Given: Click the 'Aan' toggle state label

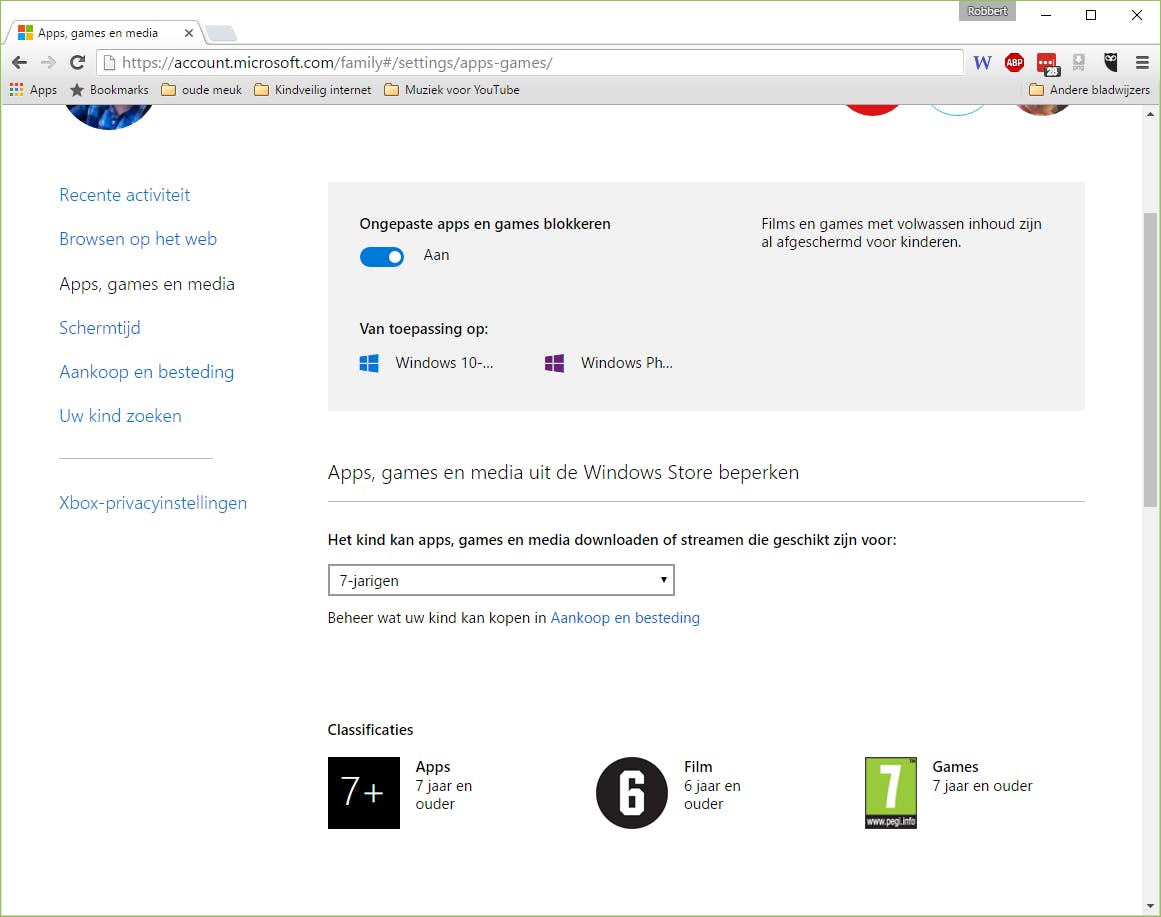Looking at the screenshot, I should 436,255.
